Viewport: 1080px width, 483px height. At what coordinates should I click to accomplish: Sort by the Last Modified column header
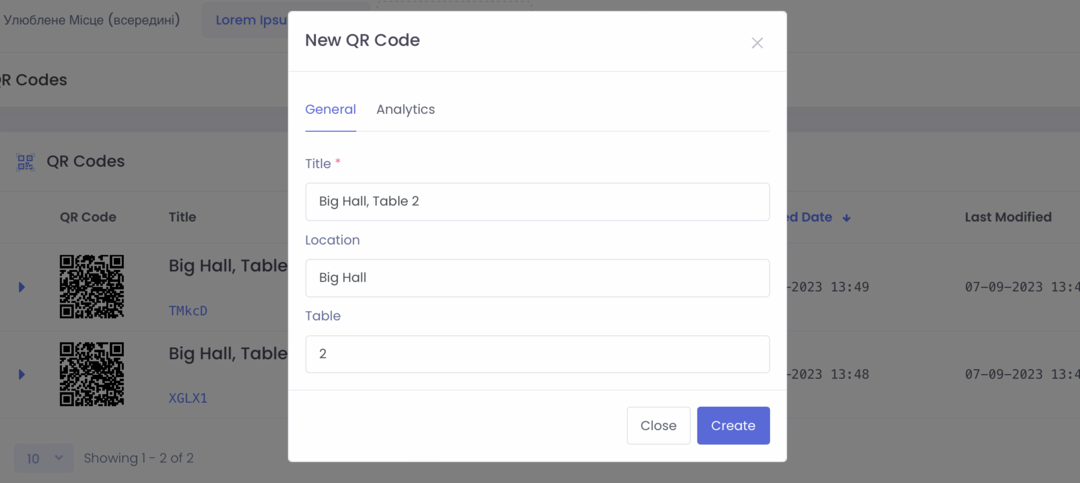point(1008,217)
